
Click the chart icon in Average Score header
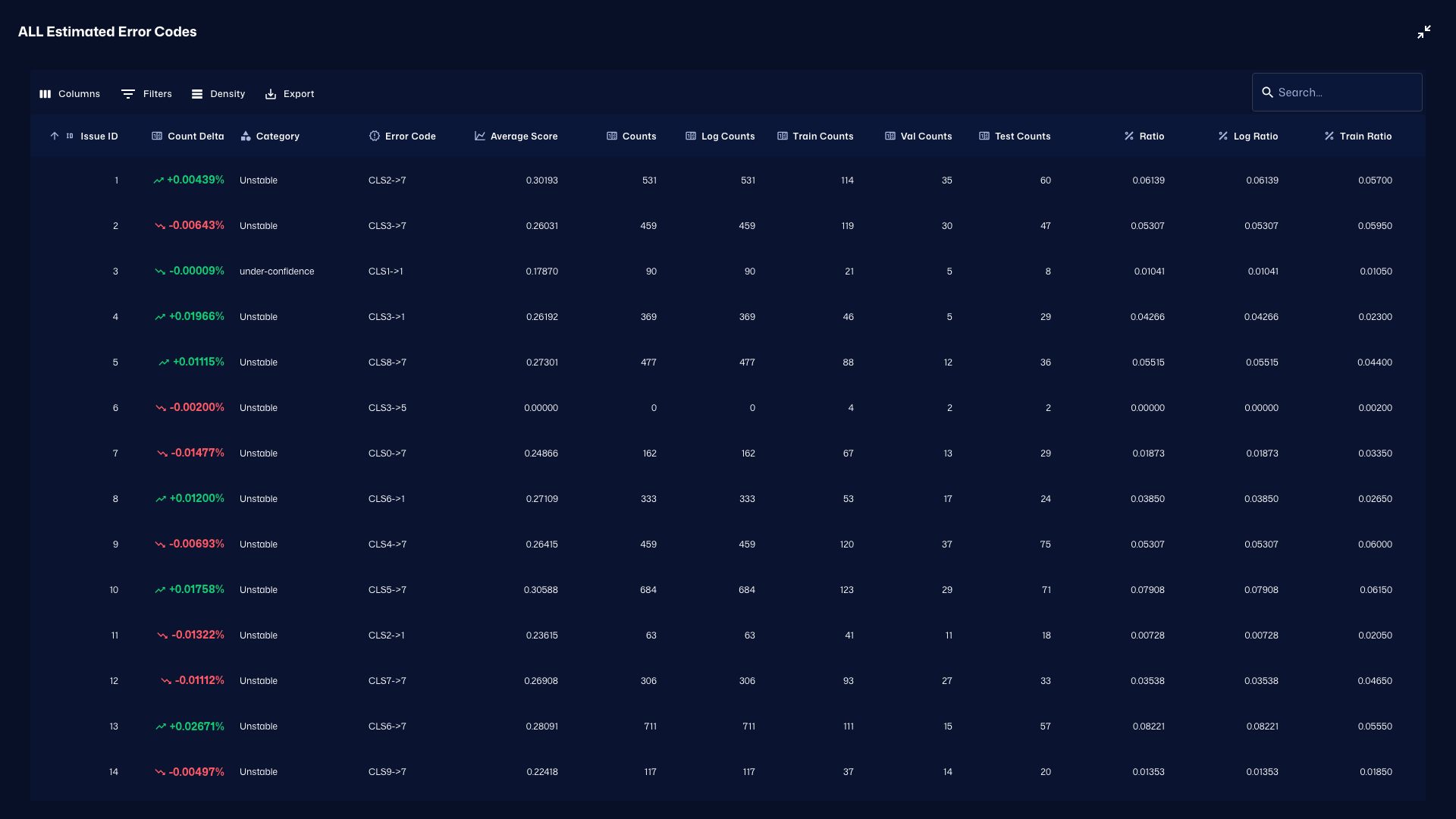pyautogui.click(x=479, y=136)
